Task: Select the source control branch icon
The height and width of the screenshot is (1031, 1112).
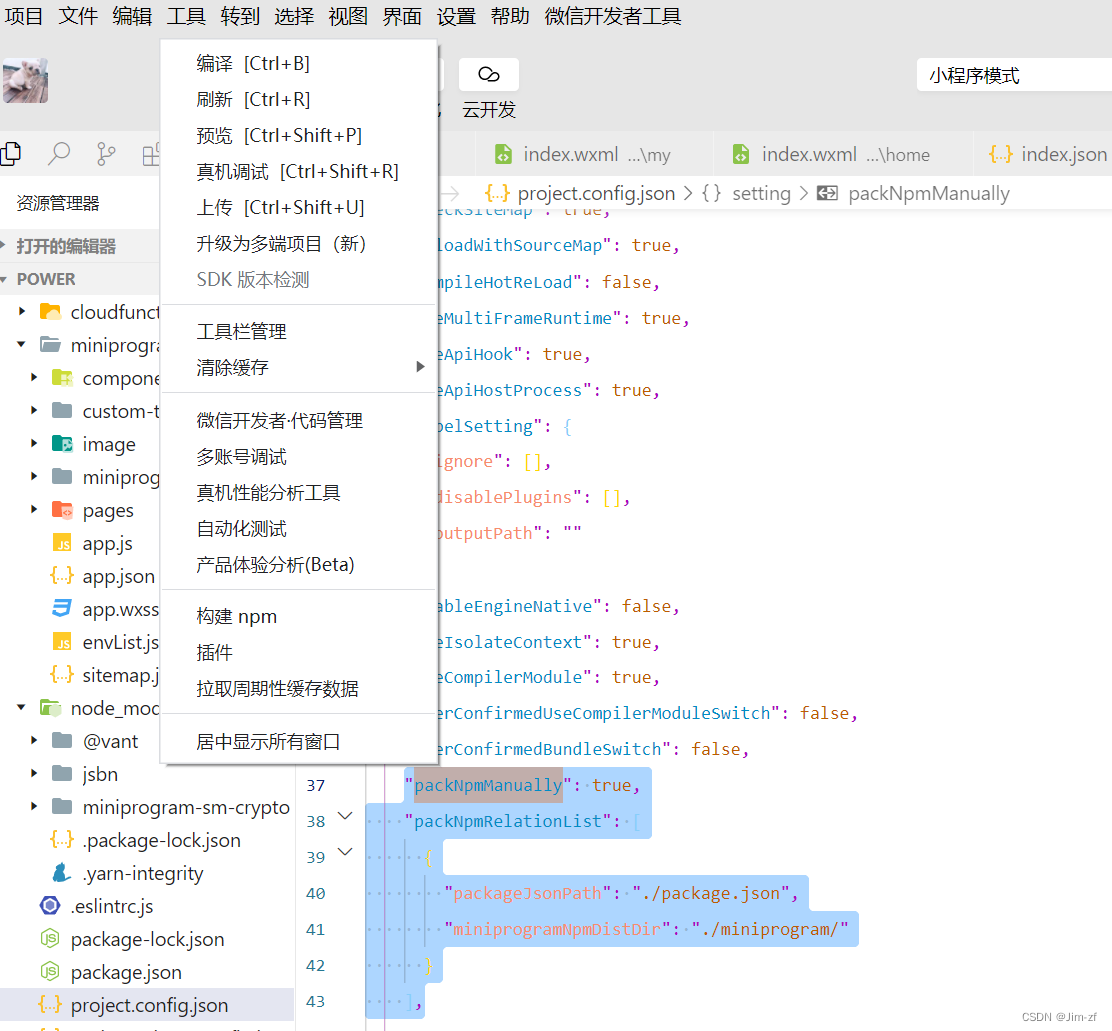Action: tap(105, 153)
